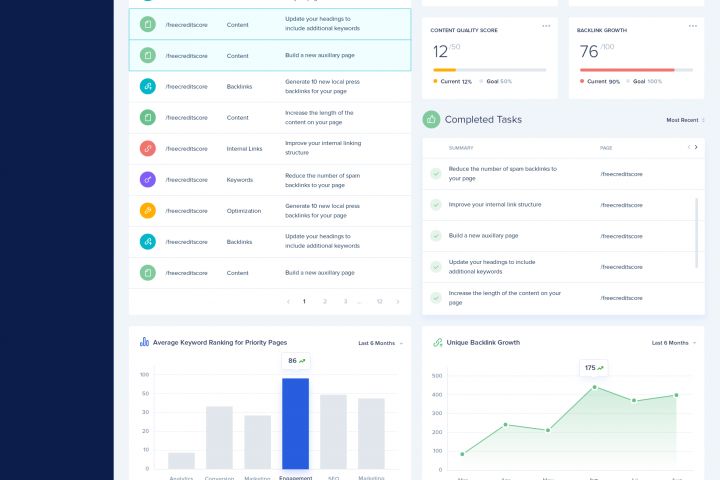720x480 pixels.
Task: Click the blue Engagement bar in chart
Action: 295,424
